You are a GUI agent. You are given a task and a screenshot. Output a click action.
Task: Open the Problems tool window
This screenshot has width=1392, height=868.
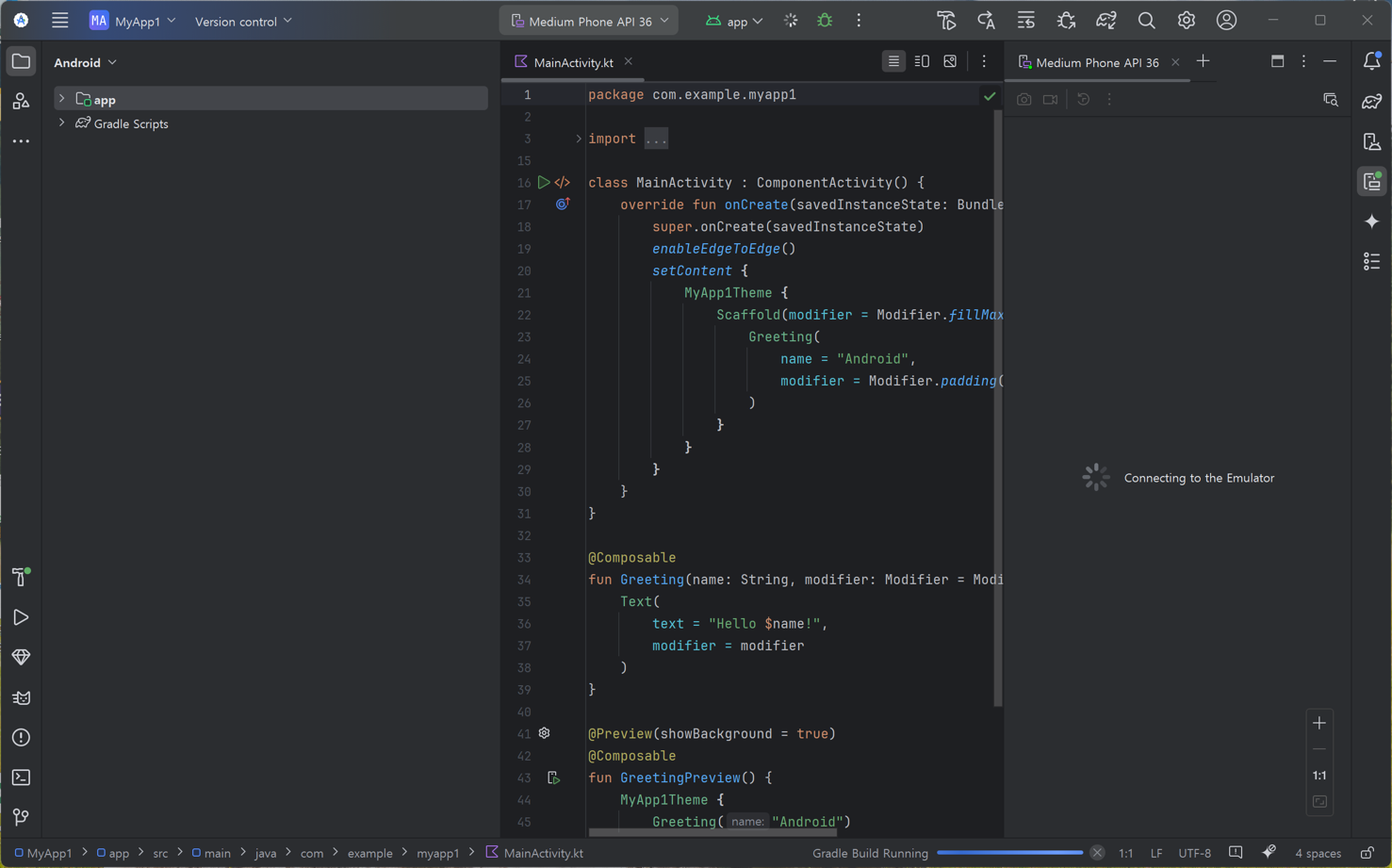tap(21, 737)
